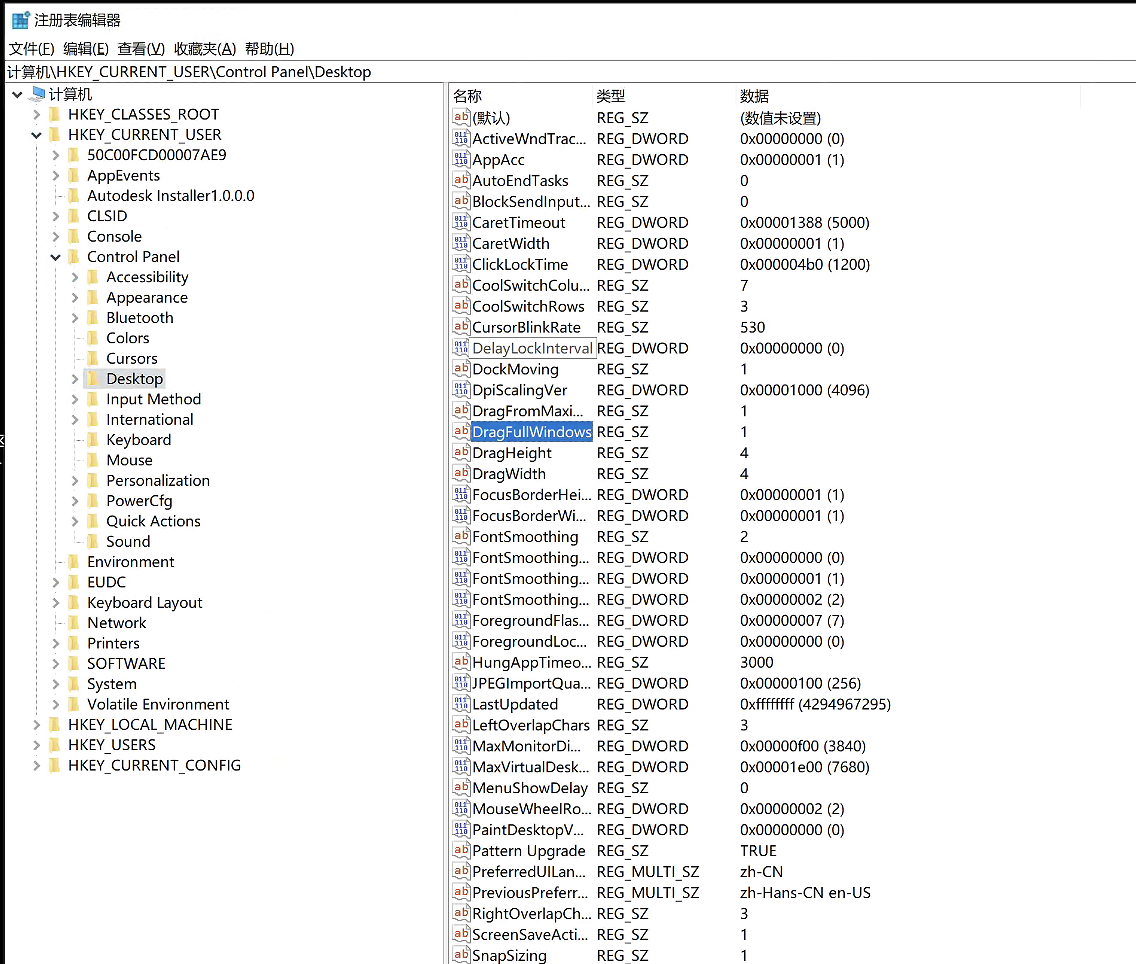Click the 类型 column header
1136x964 pixels.
611,96
